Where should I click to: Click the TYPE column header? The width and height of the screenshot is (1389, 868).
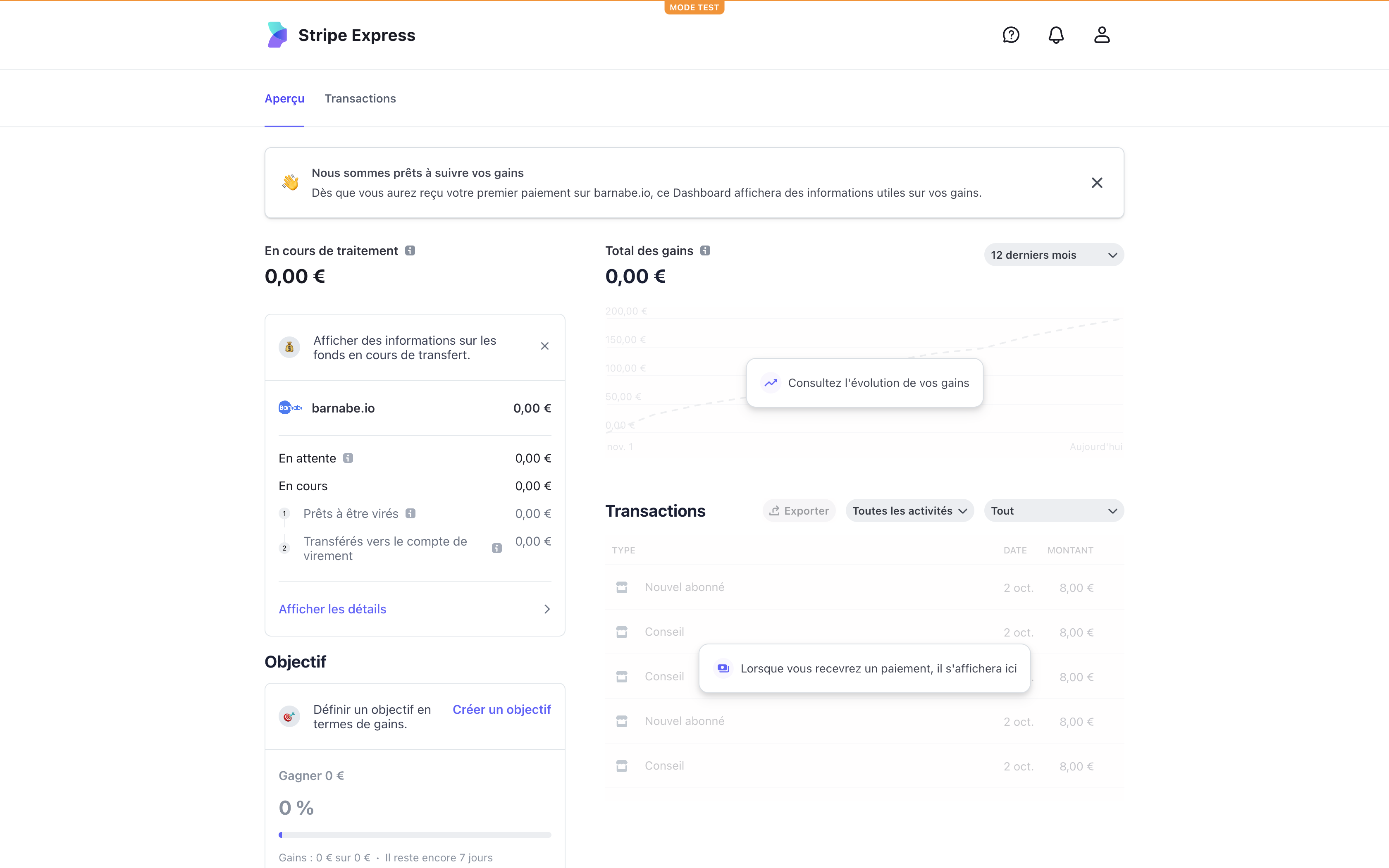623,550
